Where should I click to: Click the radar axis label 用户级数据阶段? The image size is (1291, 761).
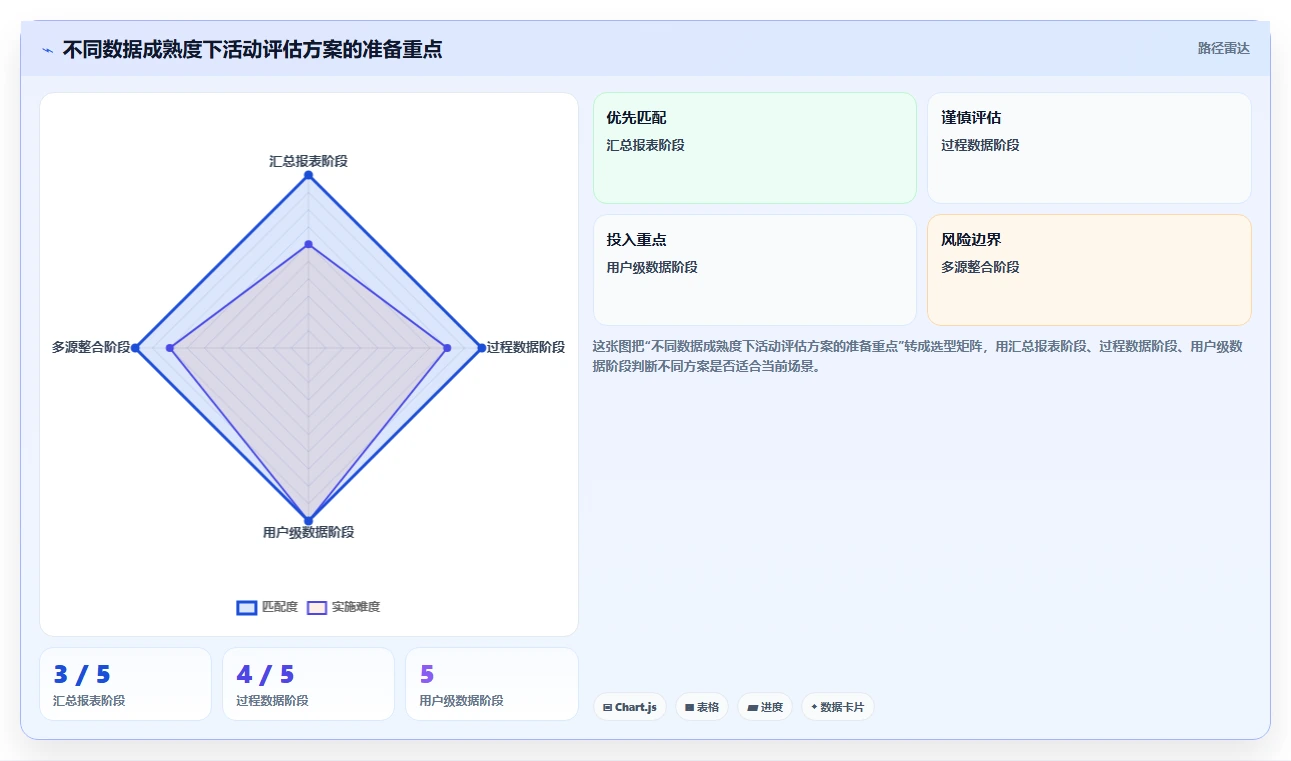click(308, 532)
